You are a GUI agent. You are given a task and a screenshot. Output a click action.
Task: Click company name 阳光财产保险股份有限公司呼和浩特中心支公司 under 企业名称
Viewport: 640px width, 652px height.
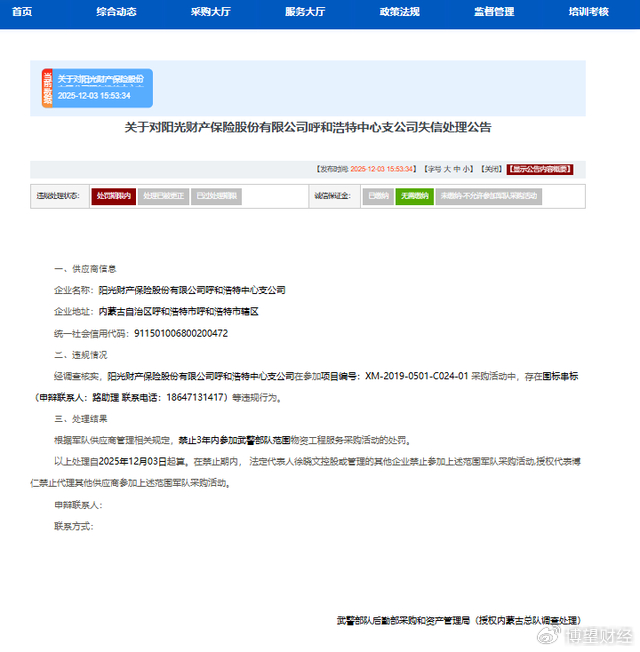click(x=192, y=290)
